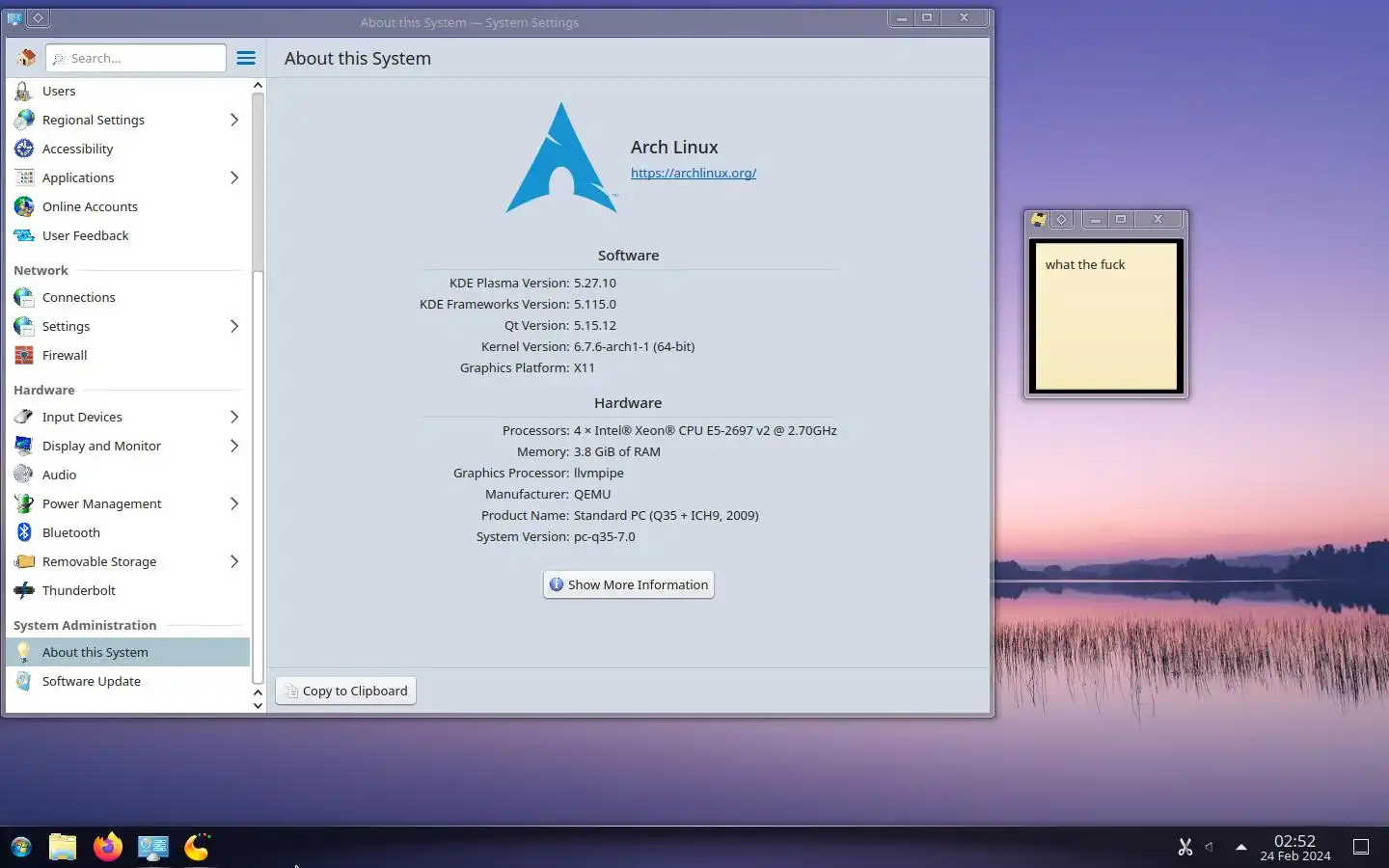Click the System Version pc-q35-7.0 value

point(605,536)
